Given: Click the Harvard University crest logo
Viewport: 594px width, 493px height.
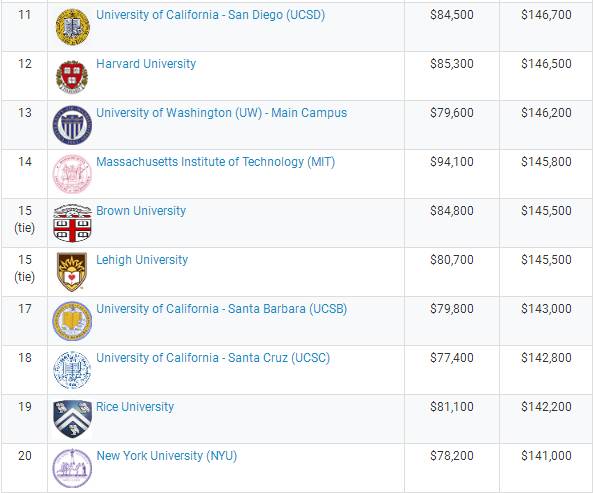Looking at the screenshot, I should pos(72,77).
